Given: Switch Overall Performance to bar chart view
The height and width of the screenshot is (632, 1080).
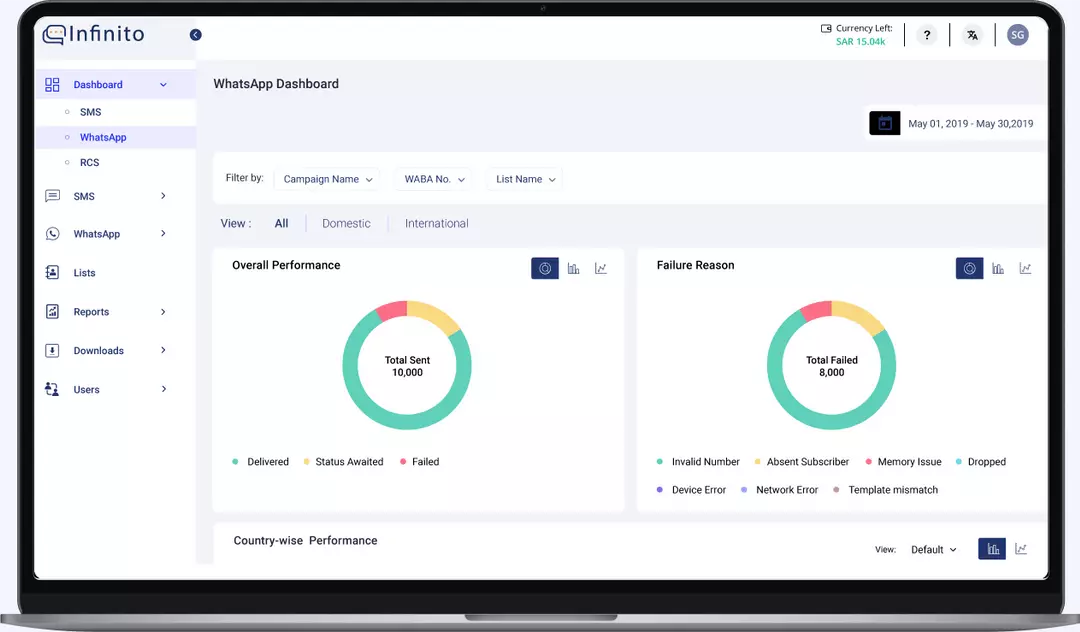Looking at the screenshot, I should point(573,268).
